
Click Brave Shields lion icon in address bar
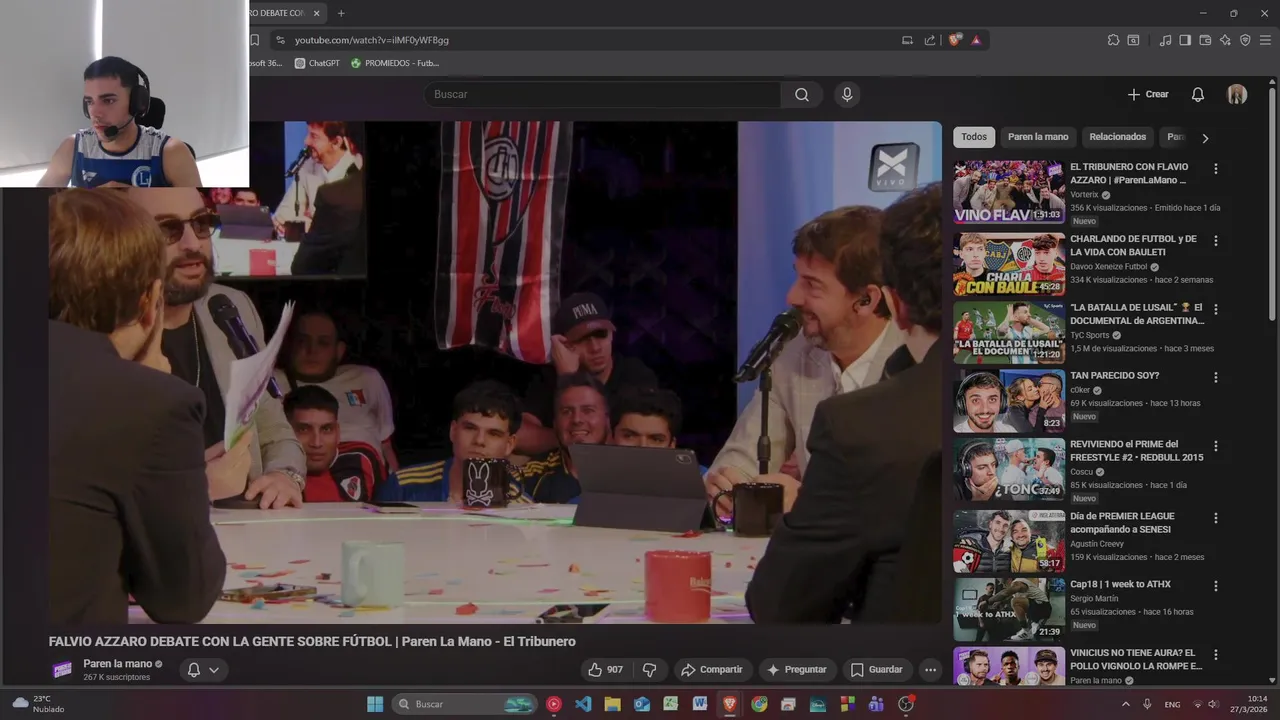point(955,40)
